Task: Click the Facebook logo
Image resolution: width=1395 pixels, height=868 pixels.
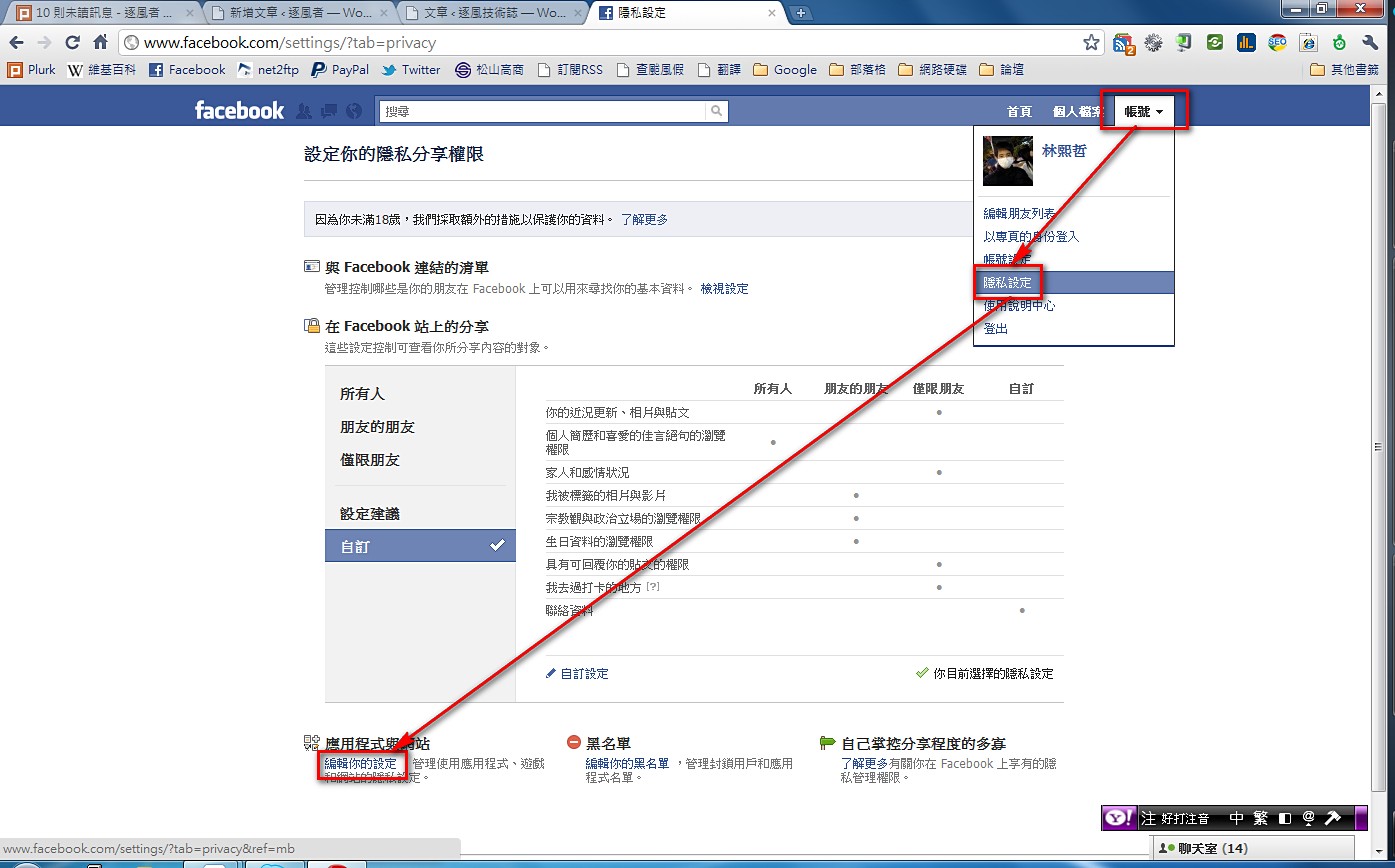Action: tap(239, 110)
